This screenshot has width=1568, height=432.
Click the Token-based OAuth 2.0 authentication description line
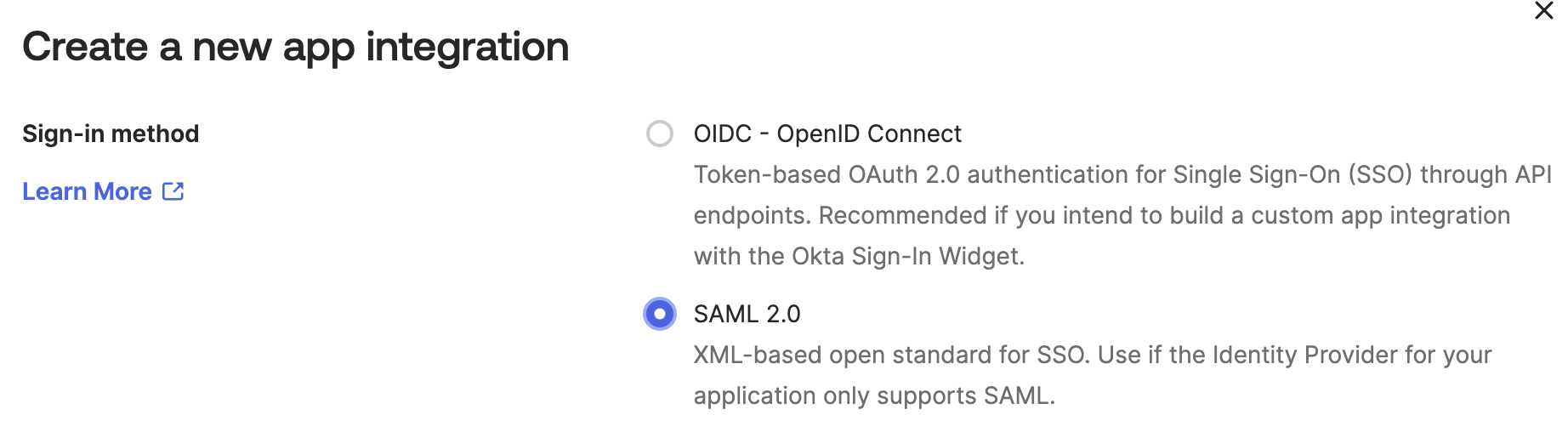[1122, 174]
